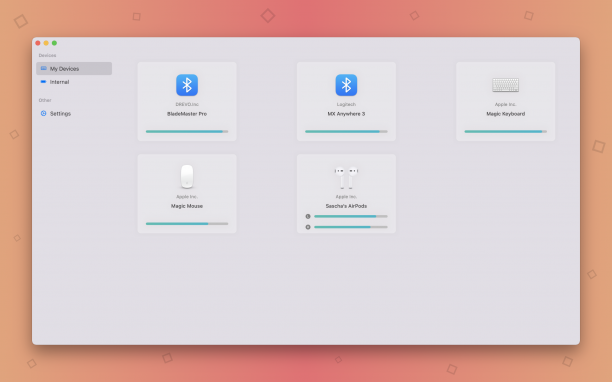Click the Internal battery sidebar icon
612x382 pixels.
coord(43,82)
